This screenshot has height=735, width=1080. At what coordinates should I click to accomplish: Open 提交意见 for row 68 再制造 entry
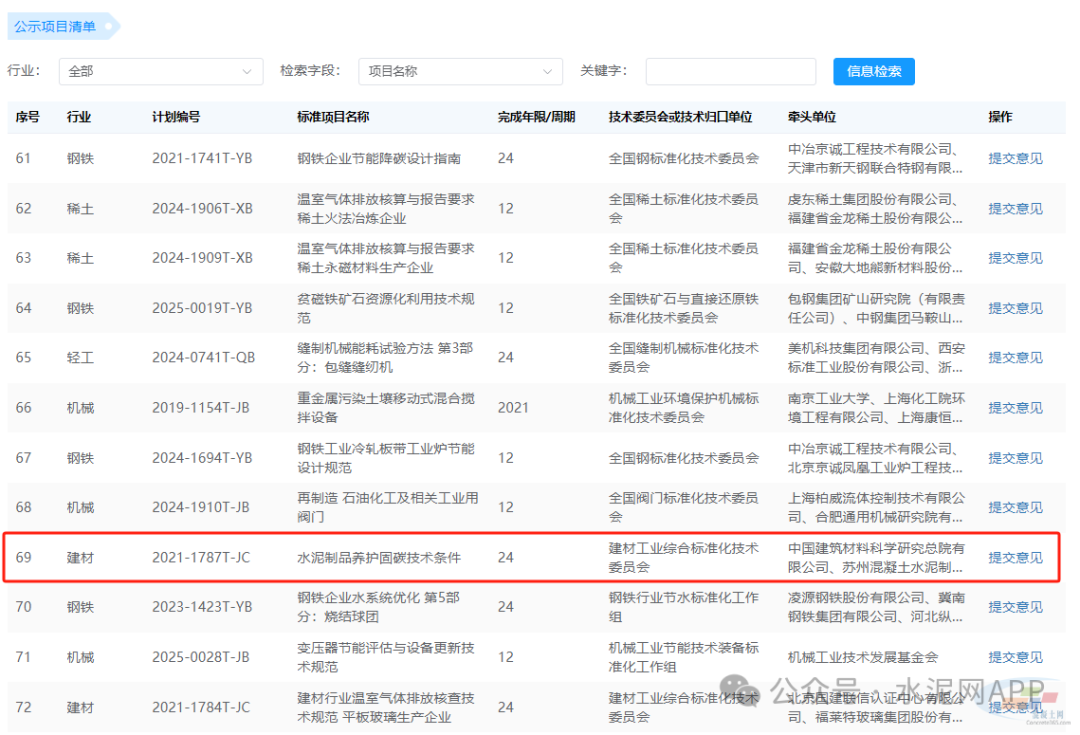pos(1015,507)
